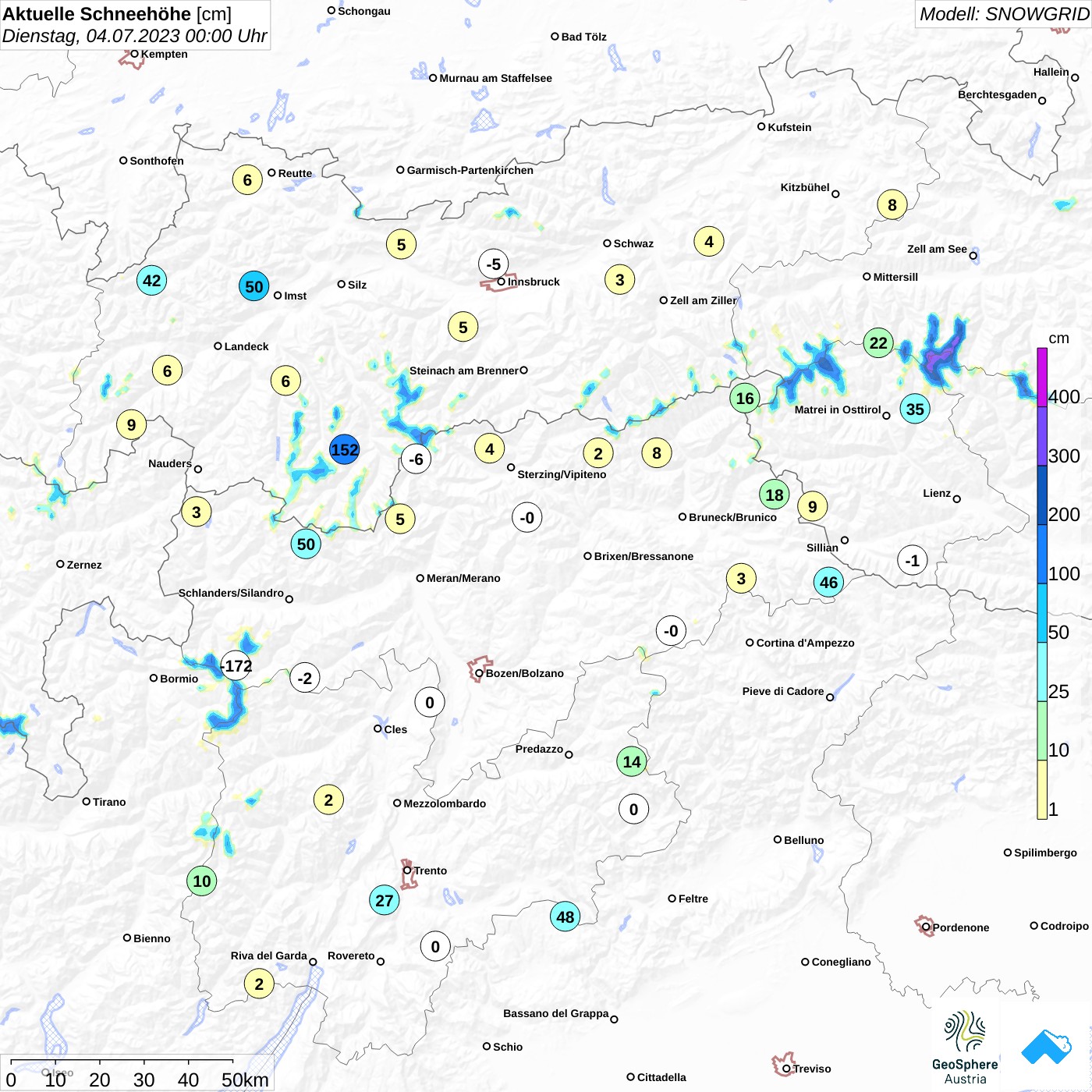This screenshot has width=1092, height=1092.
Task: Select the Landeck town label
Action: click(x=246, y=346)
